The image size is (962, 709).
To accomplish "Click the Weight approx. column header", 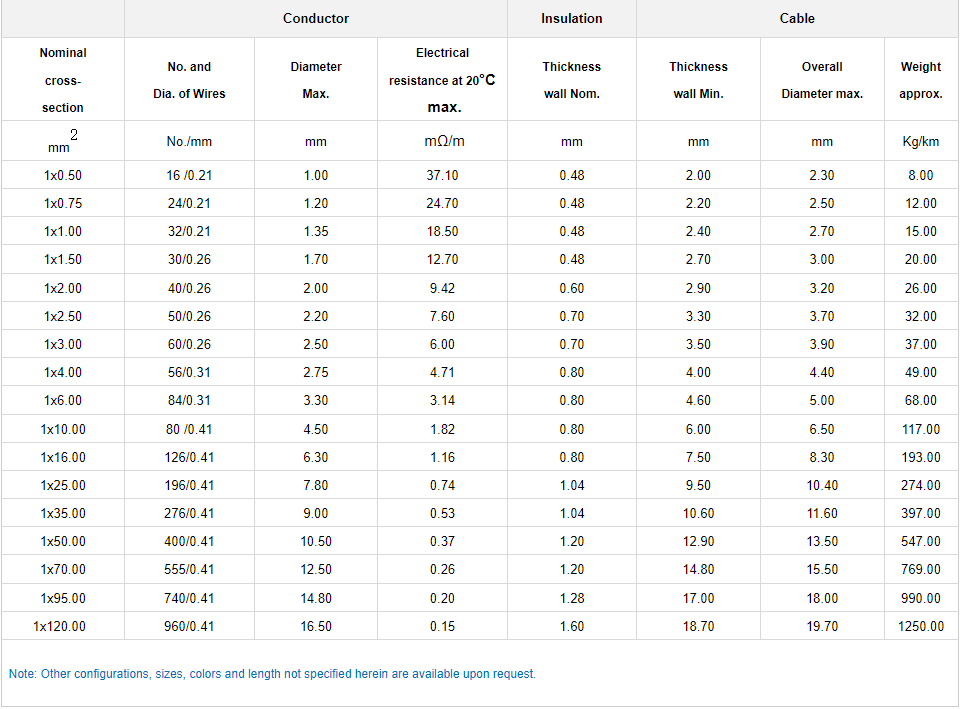I will tap(921, 80).
